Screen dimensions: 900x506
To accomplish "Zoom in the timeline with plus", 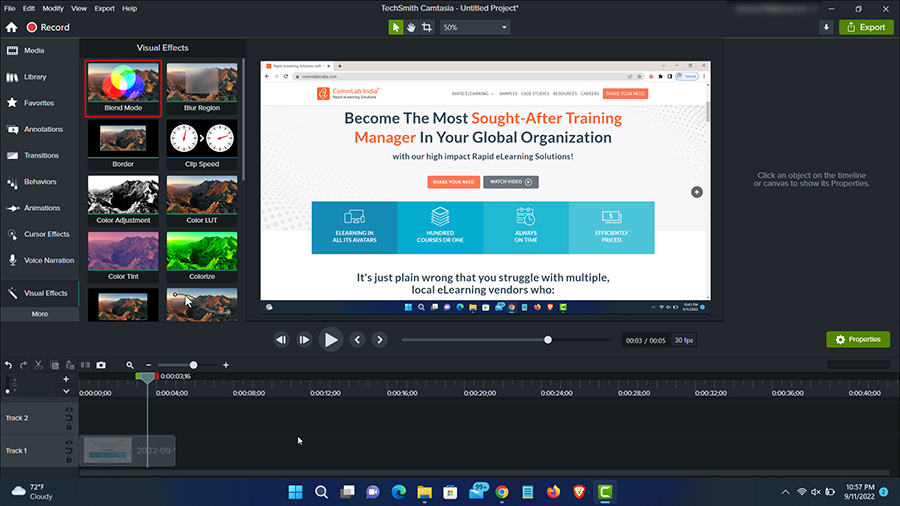I will (226, 365).
